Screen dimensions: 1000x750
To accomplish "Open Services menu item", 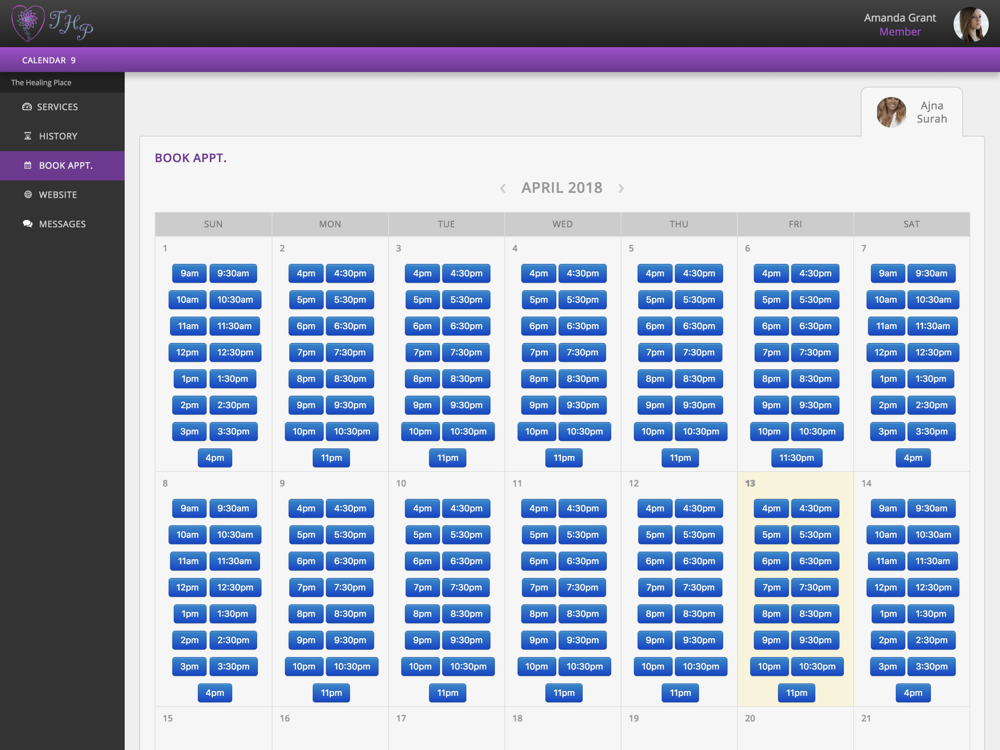I will (62, 107).
